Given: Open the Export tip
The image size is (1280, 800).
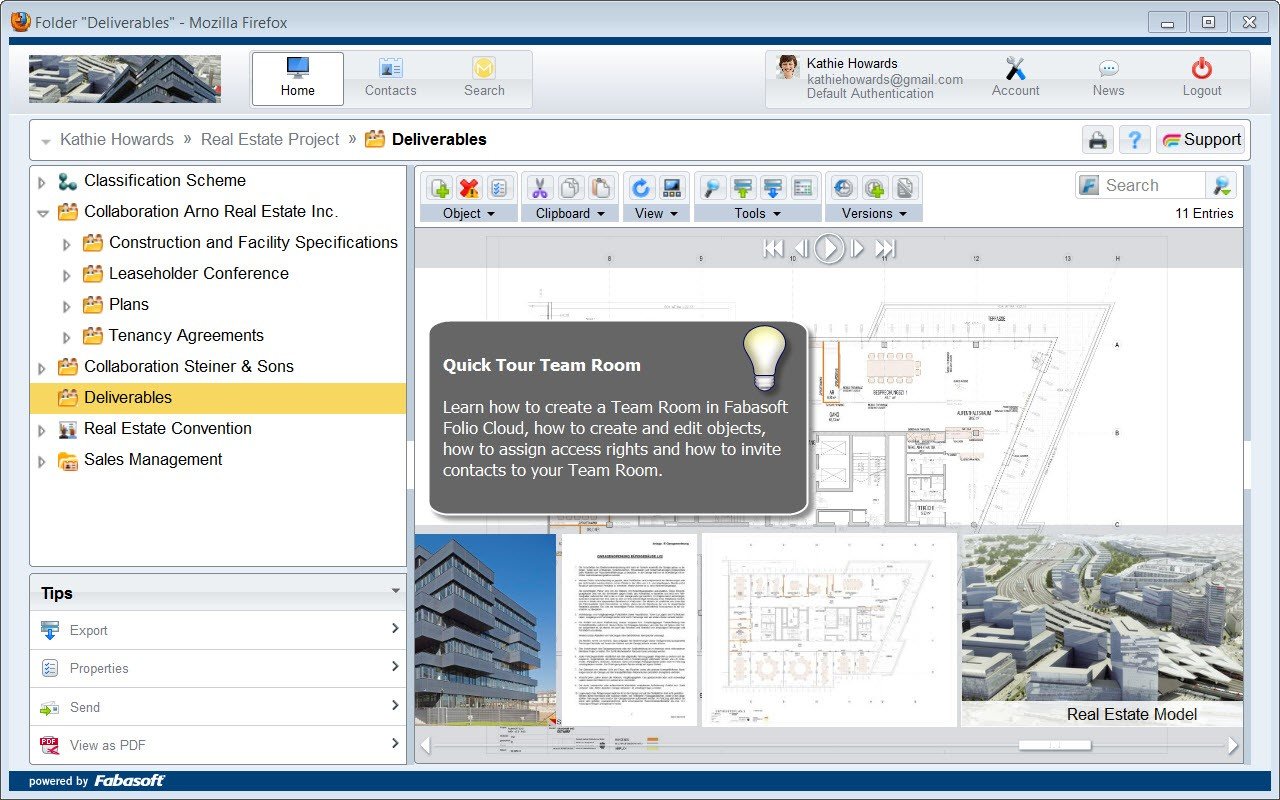Looking at the screenshot, I should [x=218, y=630].
